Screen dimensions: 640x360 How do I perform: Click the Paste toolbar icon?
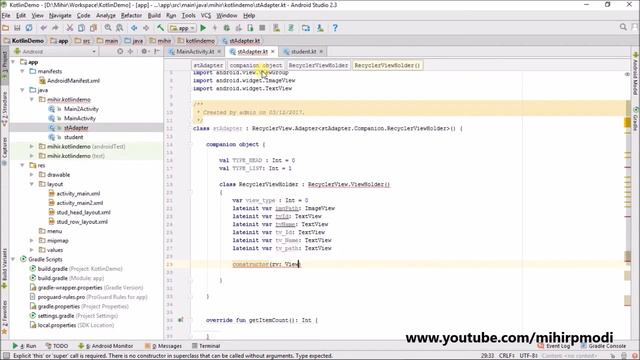pos(93,28)
